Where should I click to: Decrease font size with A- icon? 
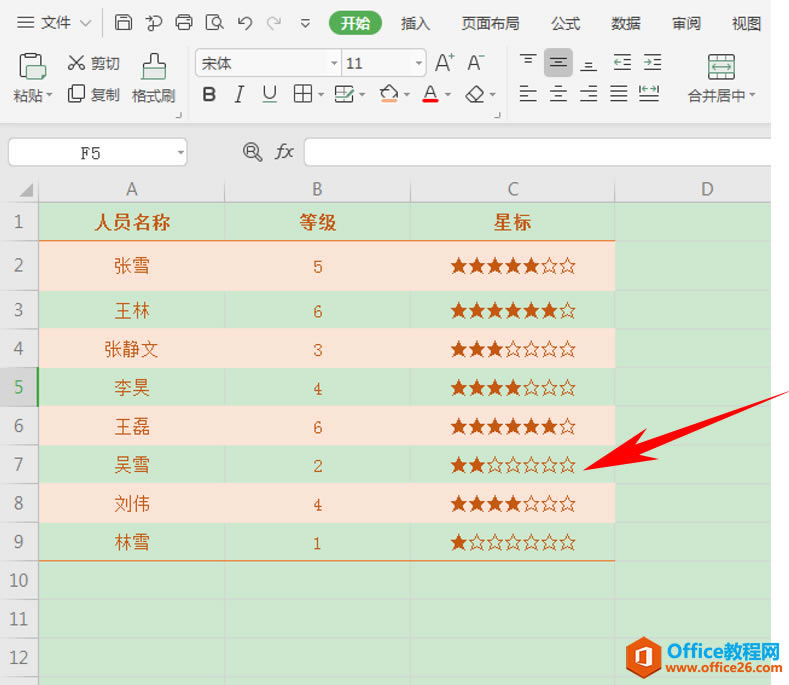click(x=476, y=63)
